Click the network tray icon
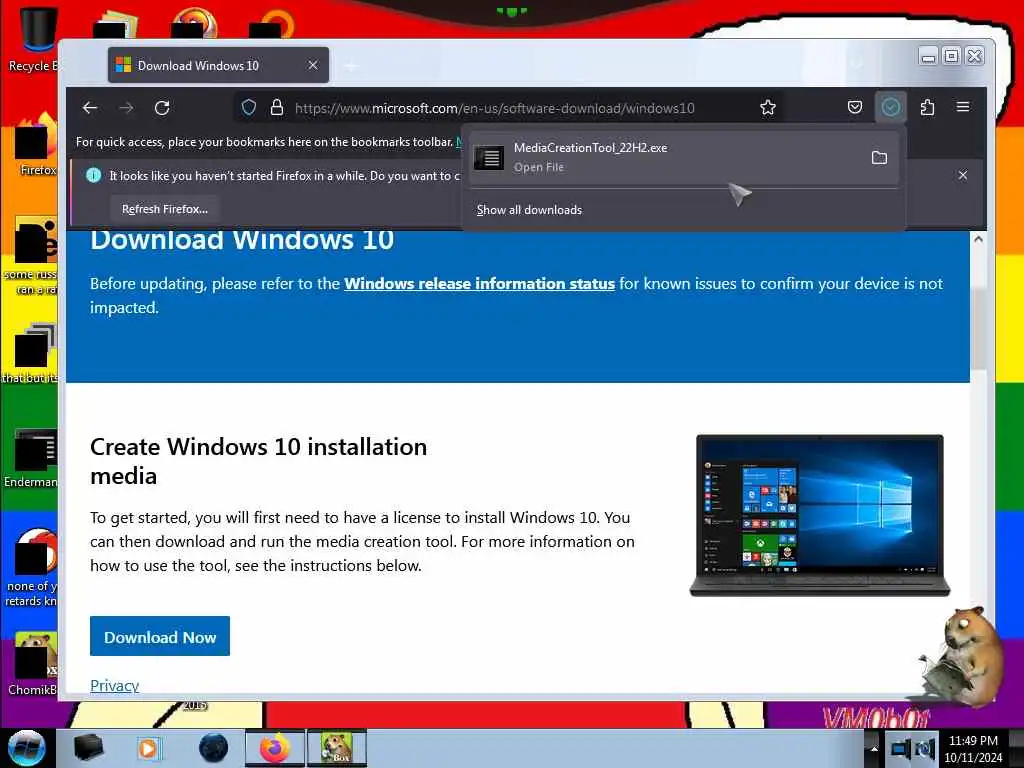The width and height of the screenshot is (1024, 768). click(x=900, y=749)
